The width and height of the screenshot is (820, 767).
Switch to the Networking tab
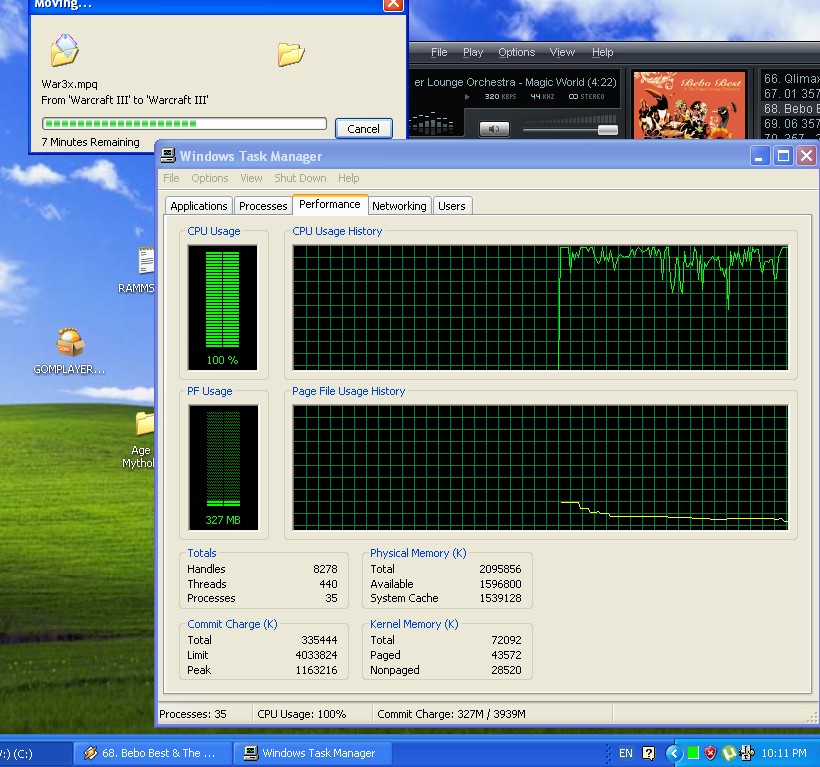click(400, 206)
